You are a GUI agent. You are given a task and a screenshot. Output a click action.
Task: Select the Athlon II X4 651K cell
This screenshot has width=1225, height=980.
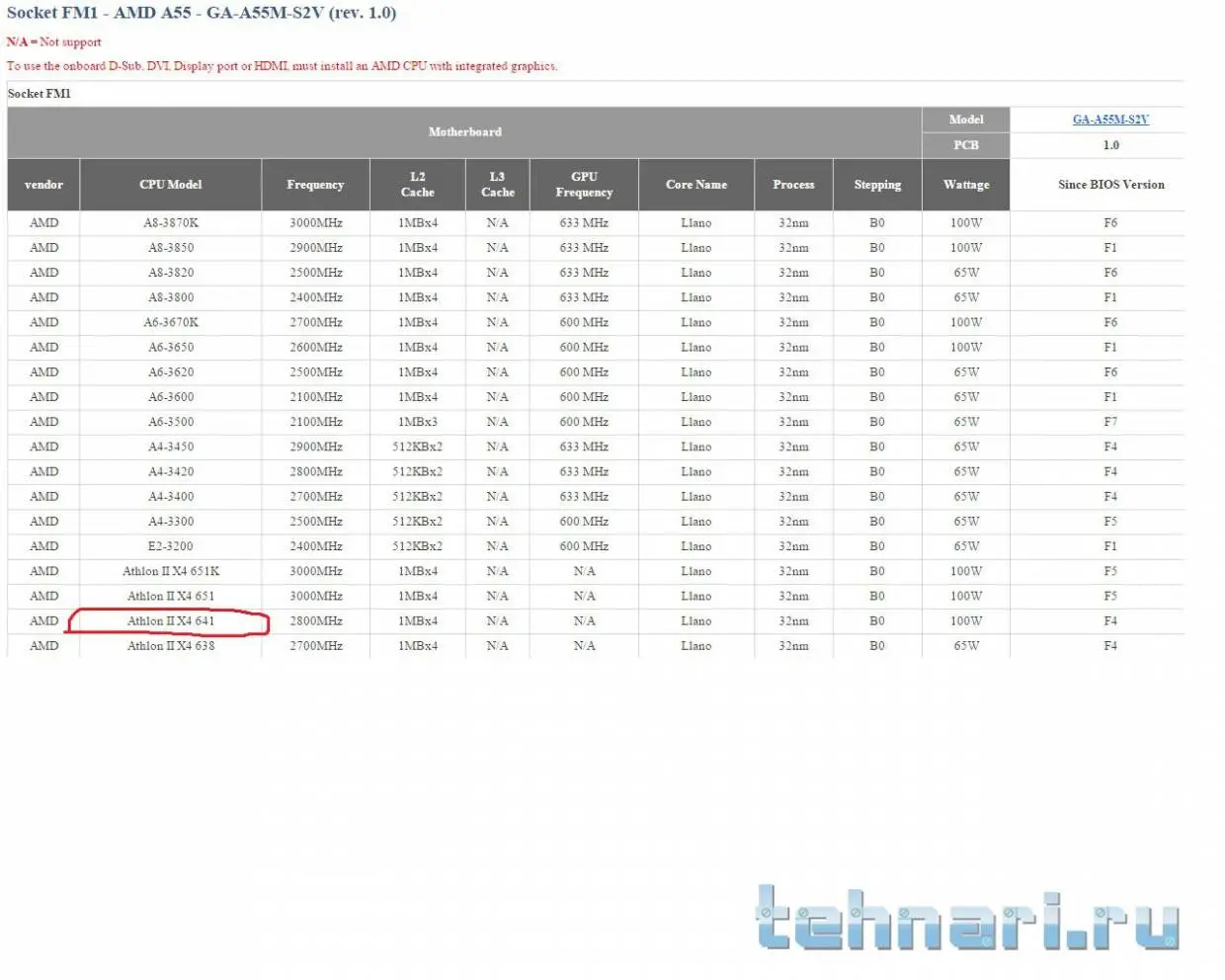[171, 571]
